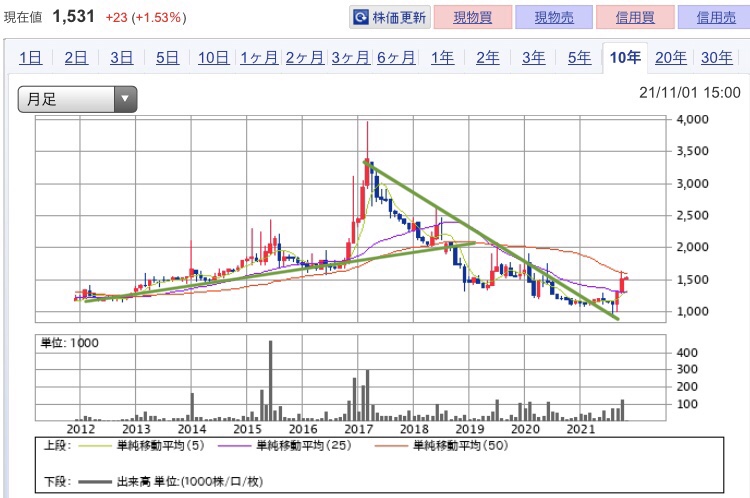Screen dimensions: 750x498
Task: Click the 株価更新 button label
Action: 399,18
